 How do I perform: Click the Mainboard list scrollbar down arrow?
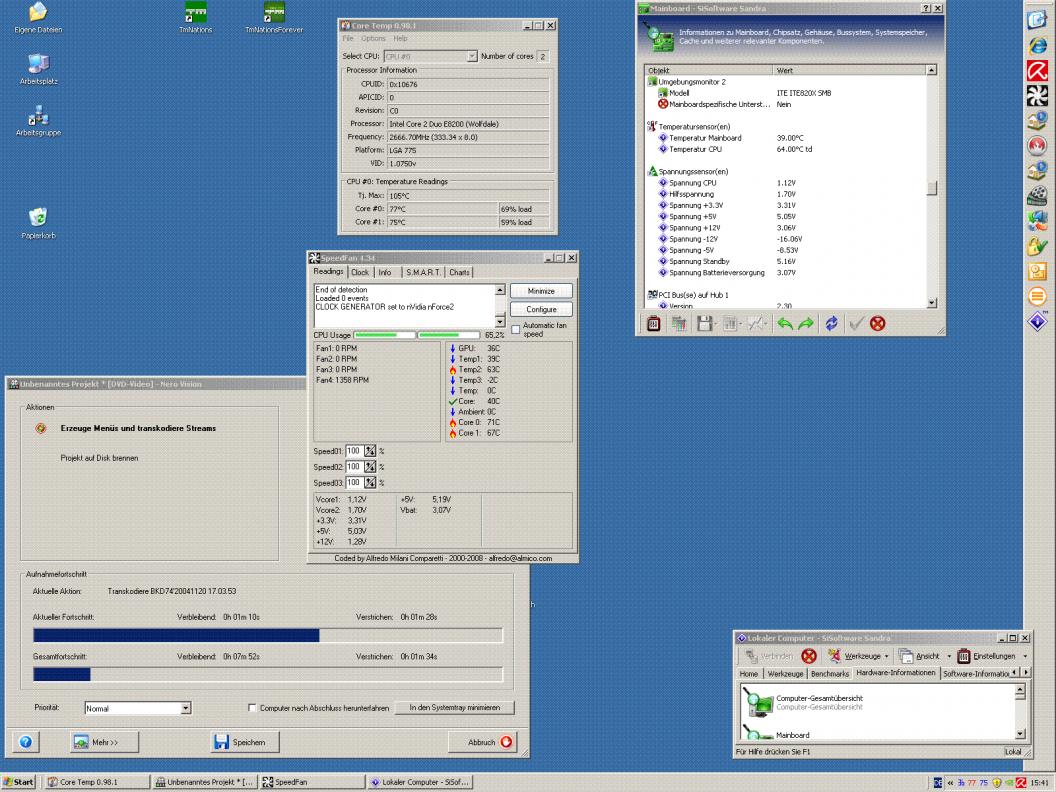(x=932, y=303)
